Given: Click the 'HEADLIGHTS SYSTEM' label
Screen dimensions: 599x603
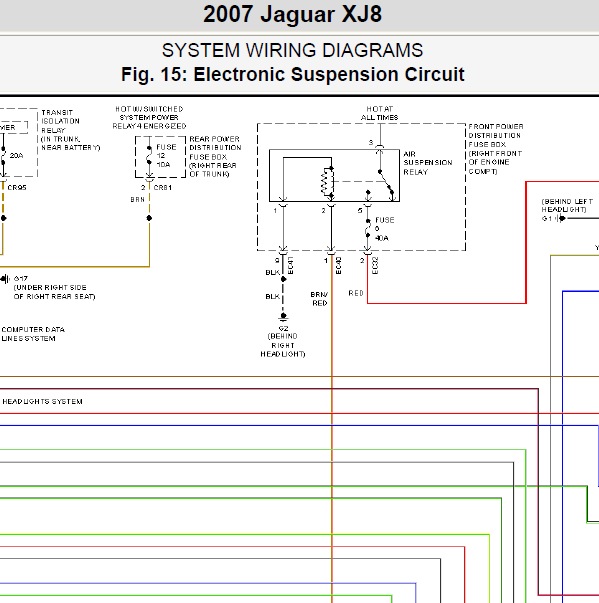Looking at the screenshot, I should tap(42, 401).
